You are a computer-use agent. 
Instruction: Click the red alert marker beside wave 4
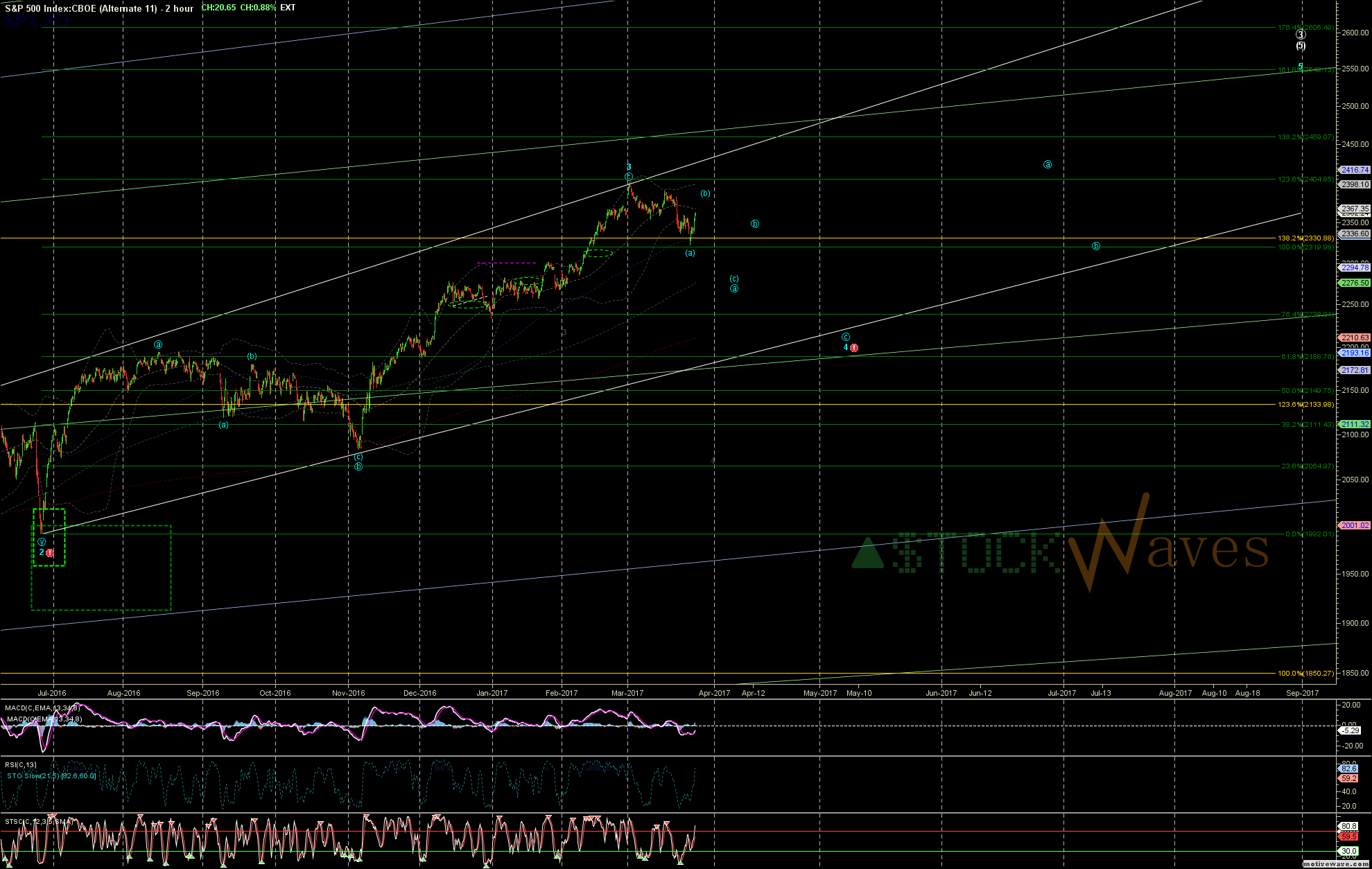click(x=854, y=348)
